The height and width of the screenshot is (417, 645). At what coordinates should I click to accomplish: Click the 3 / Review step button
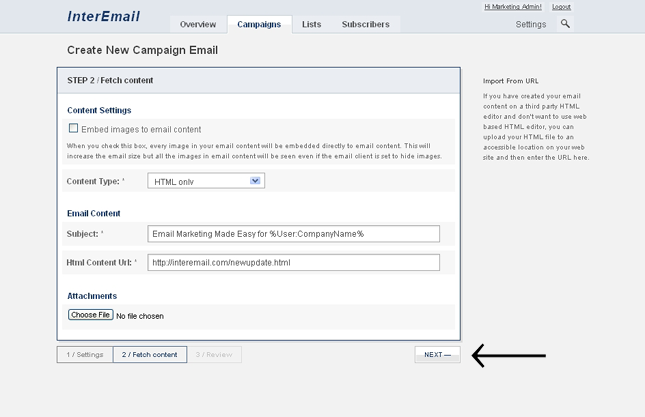214,354
